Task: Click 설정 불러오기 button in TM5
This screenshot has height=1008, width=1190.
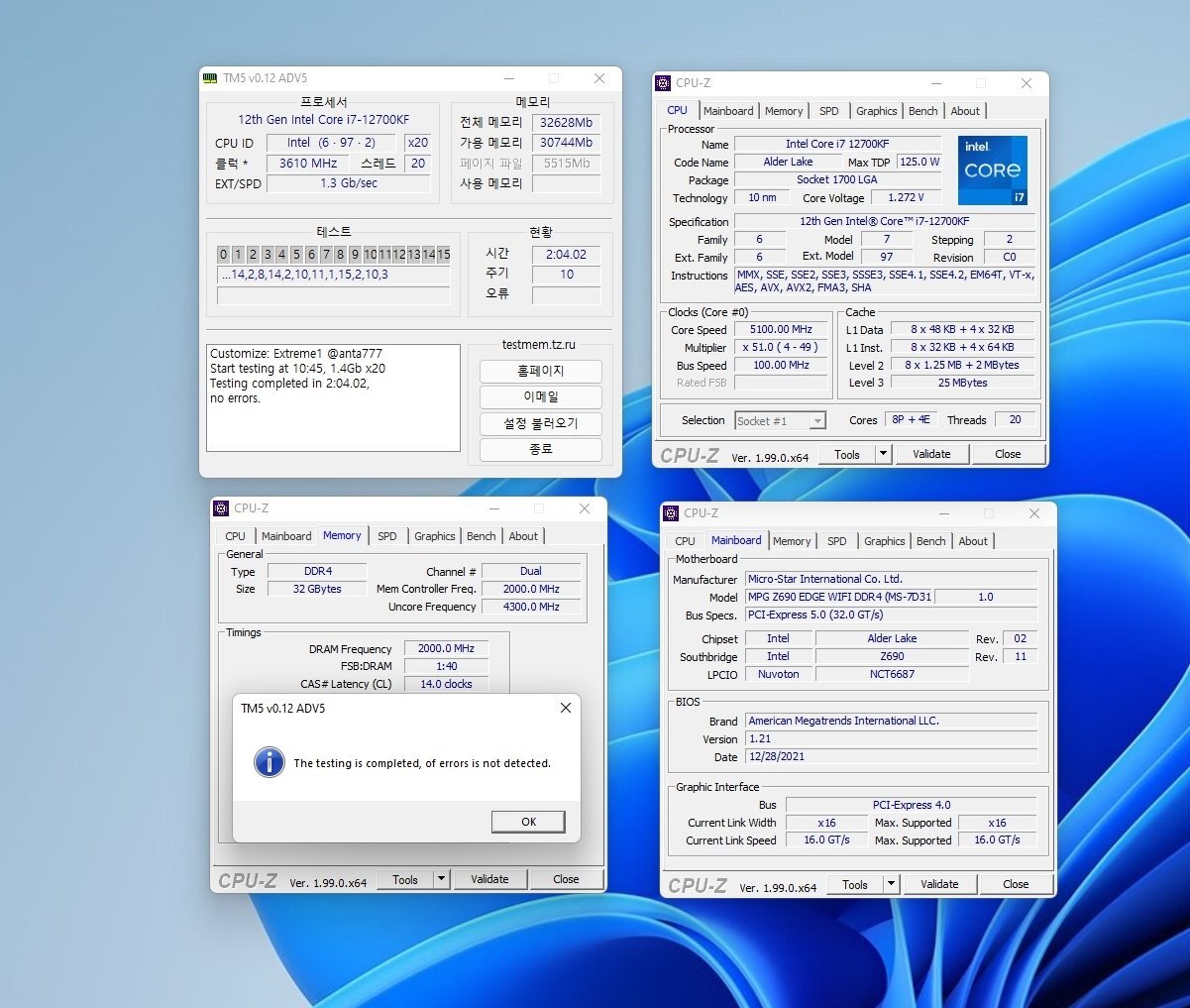Action: 541,423
